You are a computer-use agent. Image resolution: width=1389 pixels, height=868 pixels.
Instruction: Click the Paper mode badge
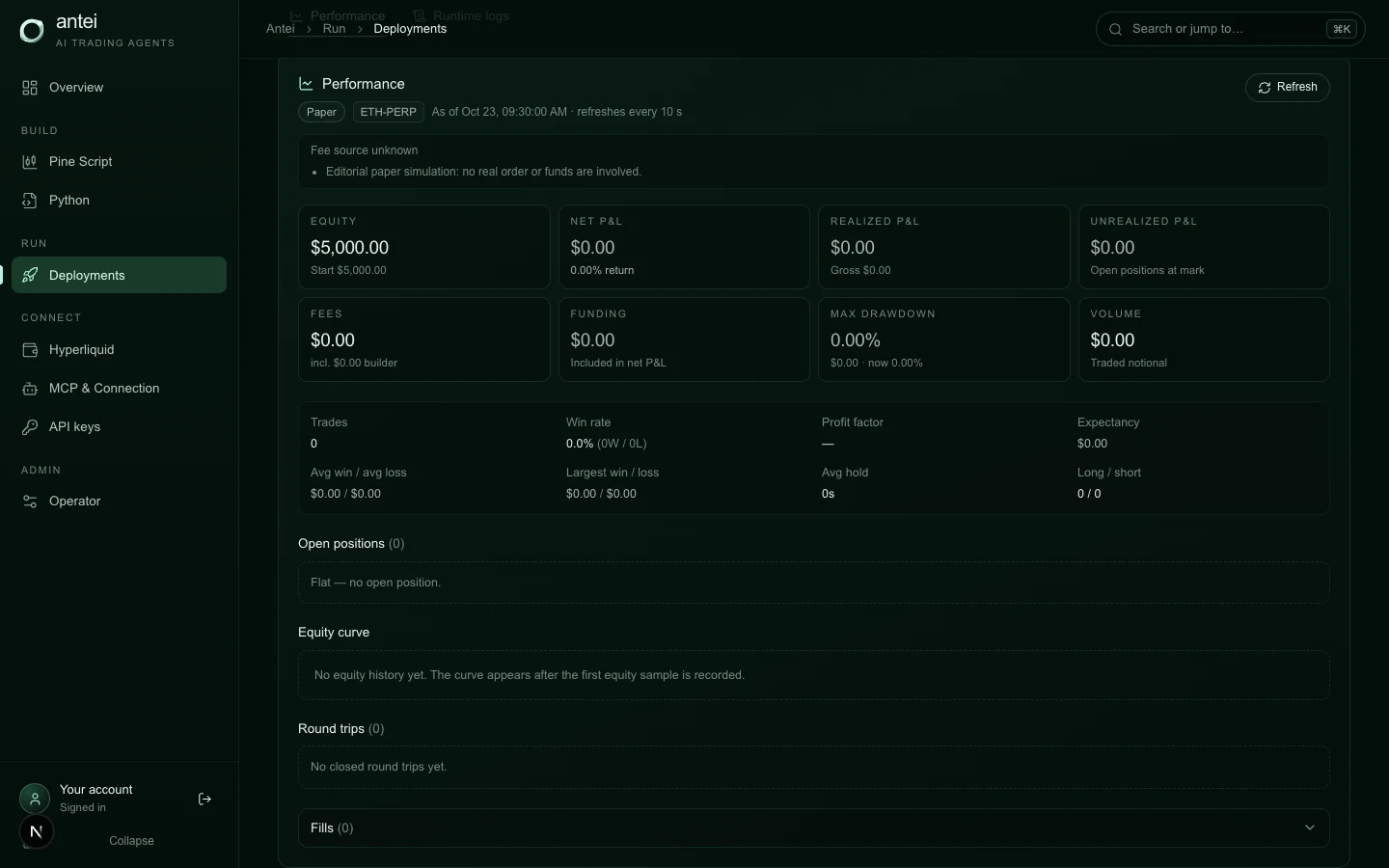pos(321,112)
